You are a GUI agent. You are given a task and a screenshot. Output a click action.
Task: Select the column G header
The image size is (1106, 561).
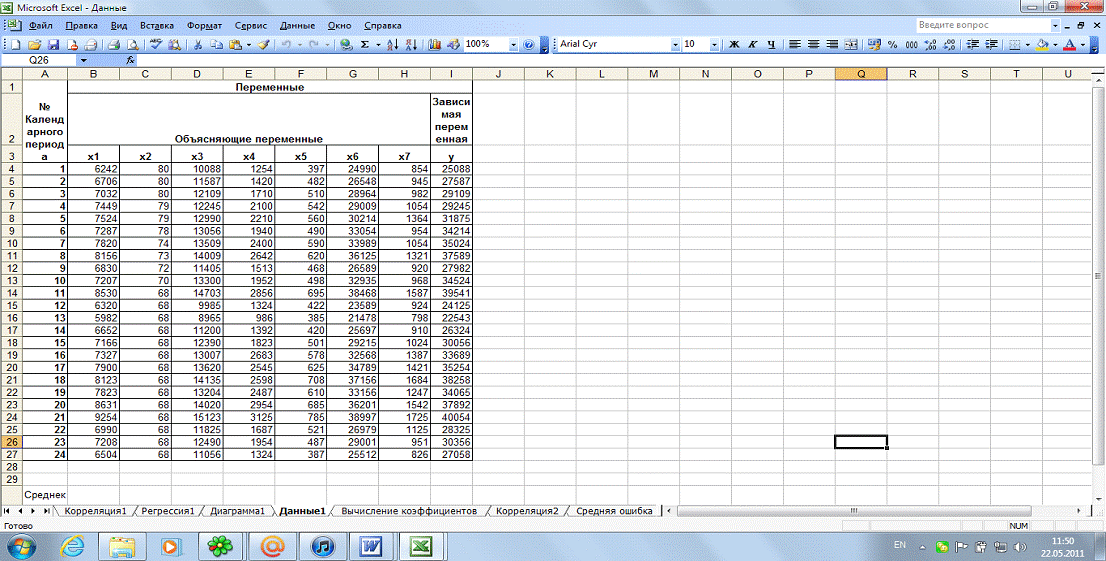click(x=354, y=75)
